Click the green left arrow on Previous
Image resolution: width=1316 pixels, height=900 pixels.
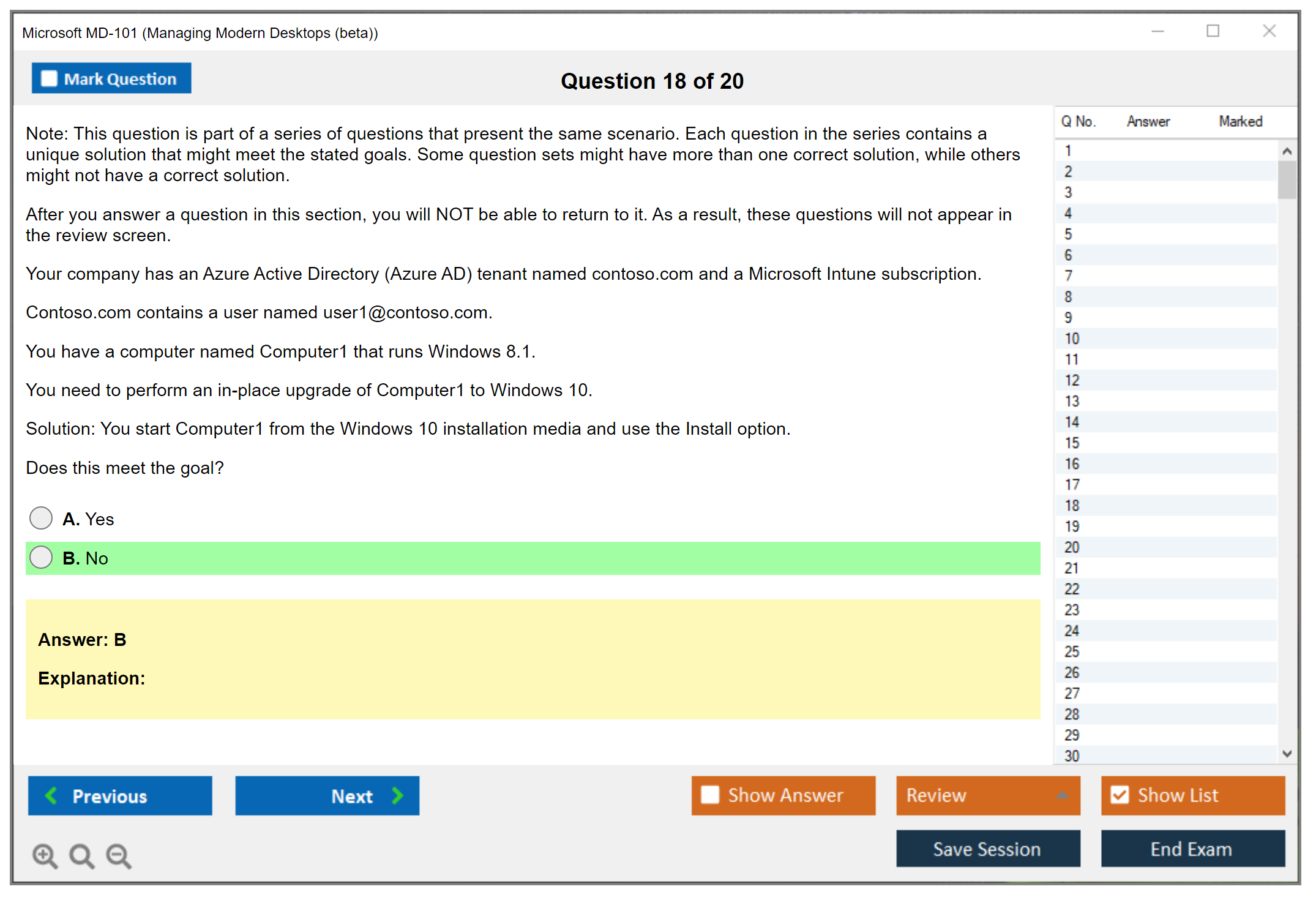[51, 795]
